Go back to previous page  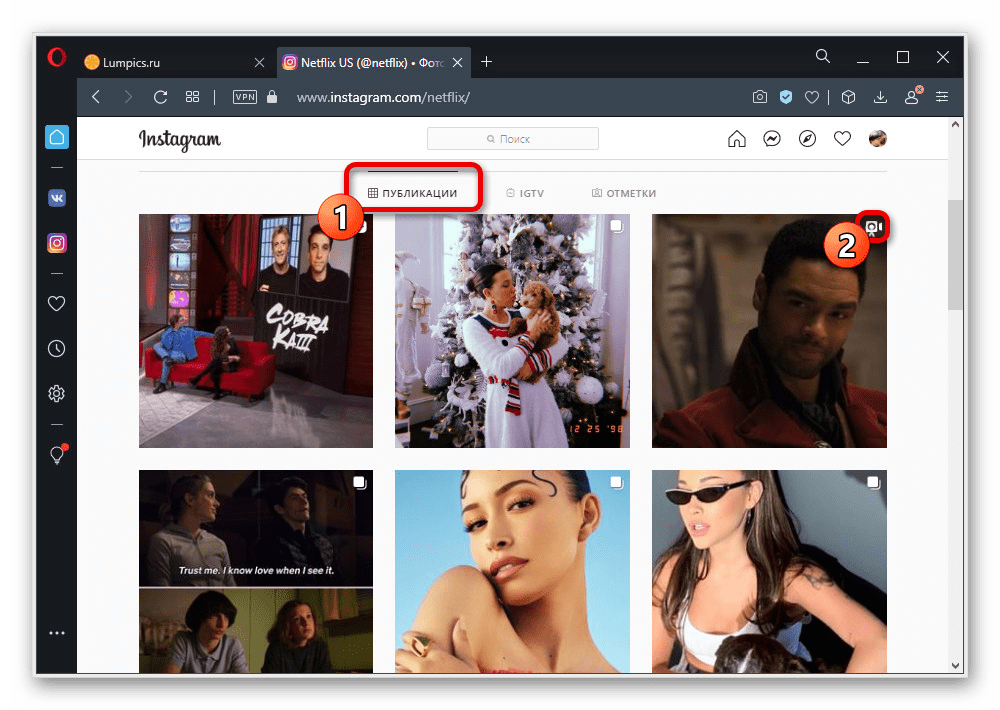point(96,97)
